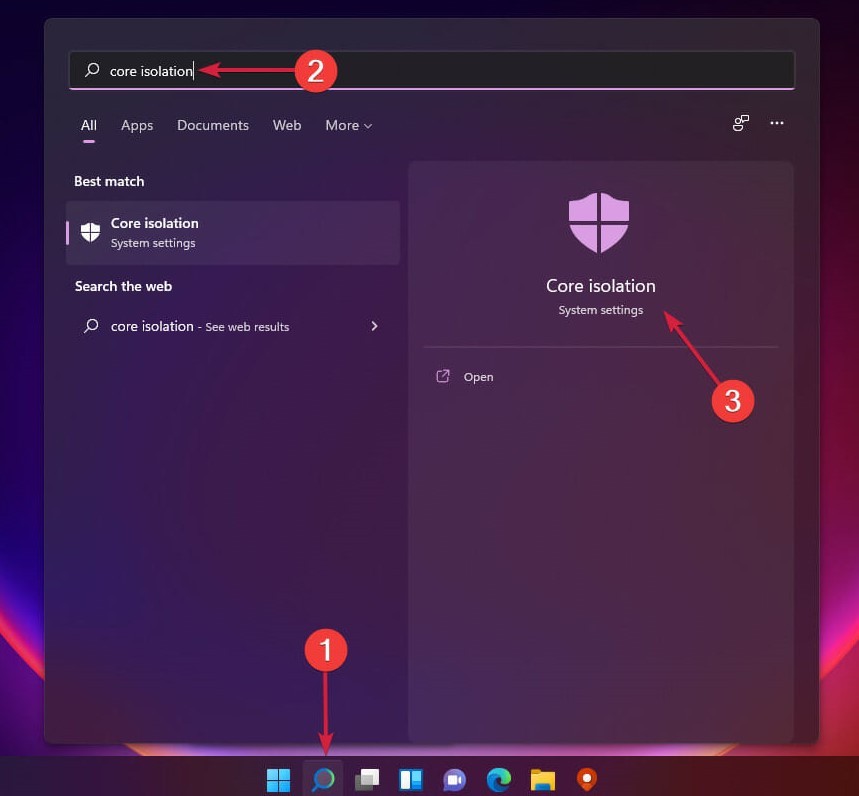Image resolution: width=859 pixels, height=796 pixels.
Task: Click core isolation See web results entry
Action: click(233, 326)
